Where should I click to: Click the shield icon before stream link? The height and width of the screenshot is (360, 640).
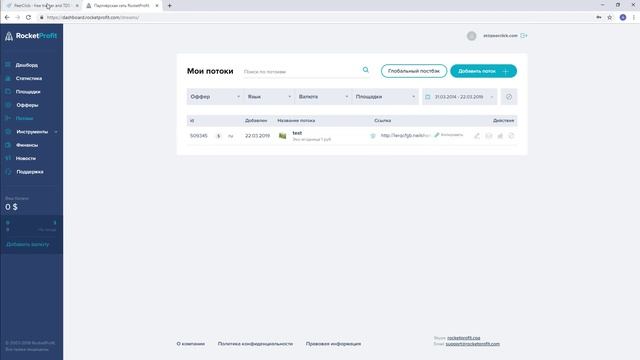click(373, 136)
